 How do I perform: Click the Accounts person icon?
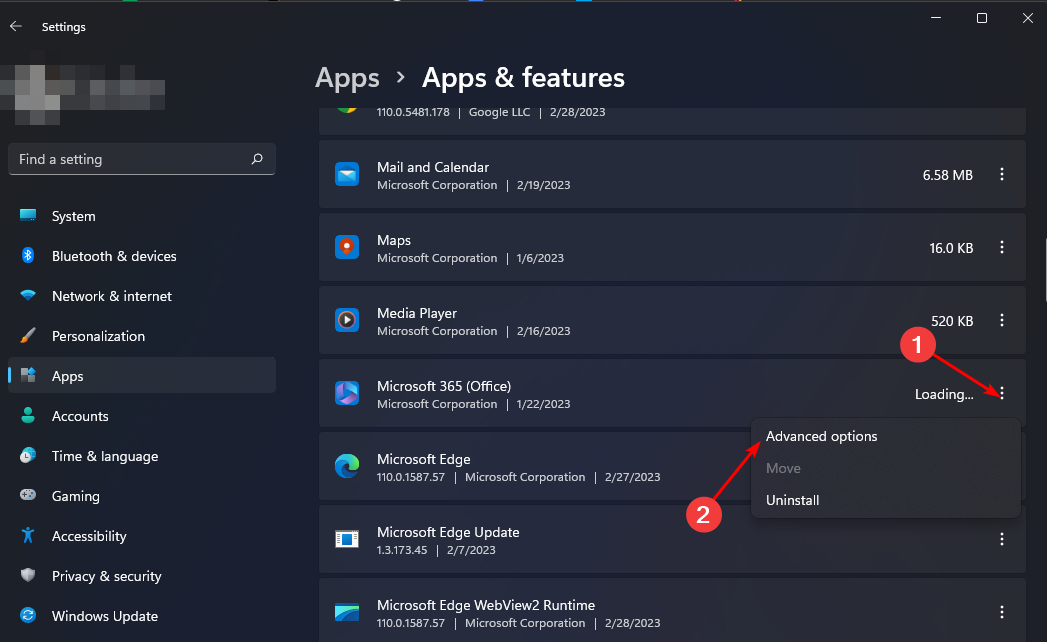28,416
